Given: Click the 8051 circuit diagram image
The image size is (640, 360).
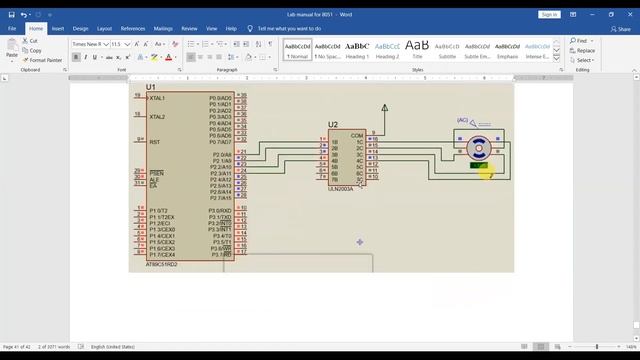Looking at the screenshot, I should click(321, 177).
